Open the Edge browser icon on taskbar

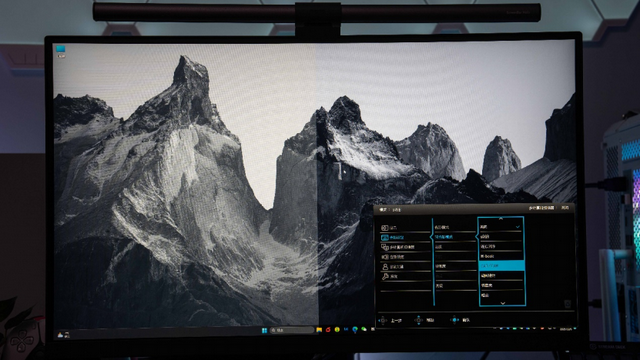[355, 330]
